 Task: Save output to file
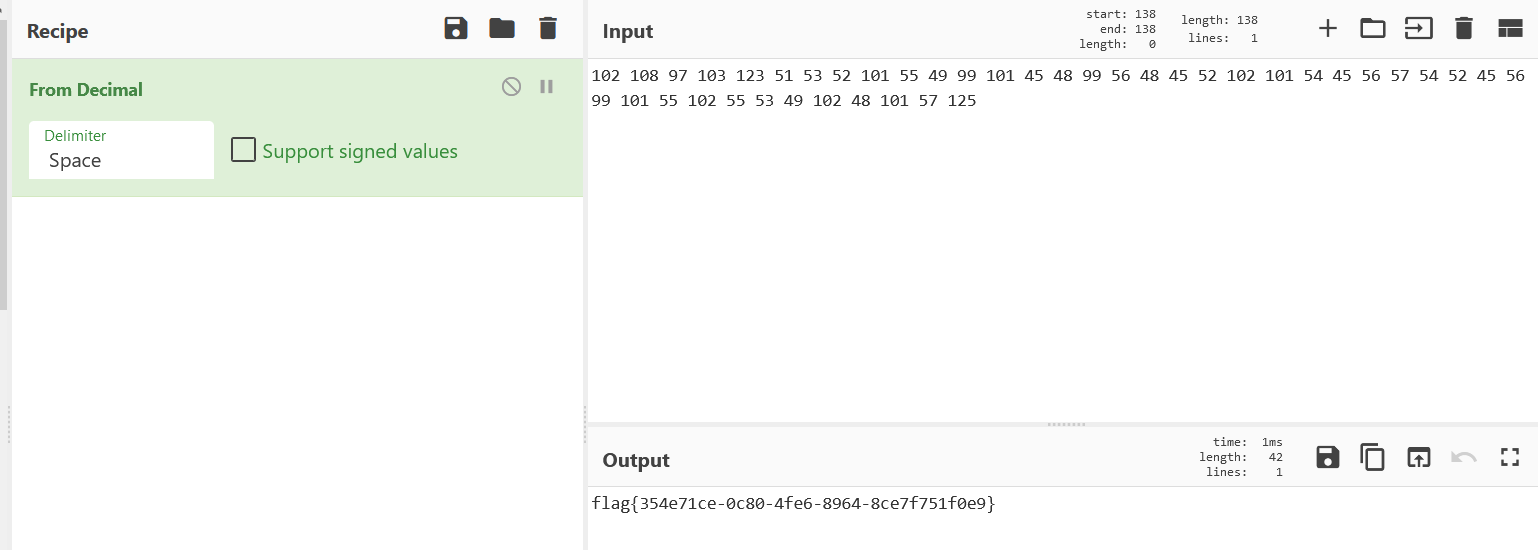[1327, 457]
